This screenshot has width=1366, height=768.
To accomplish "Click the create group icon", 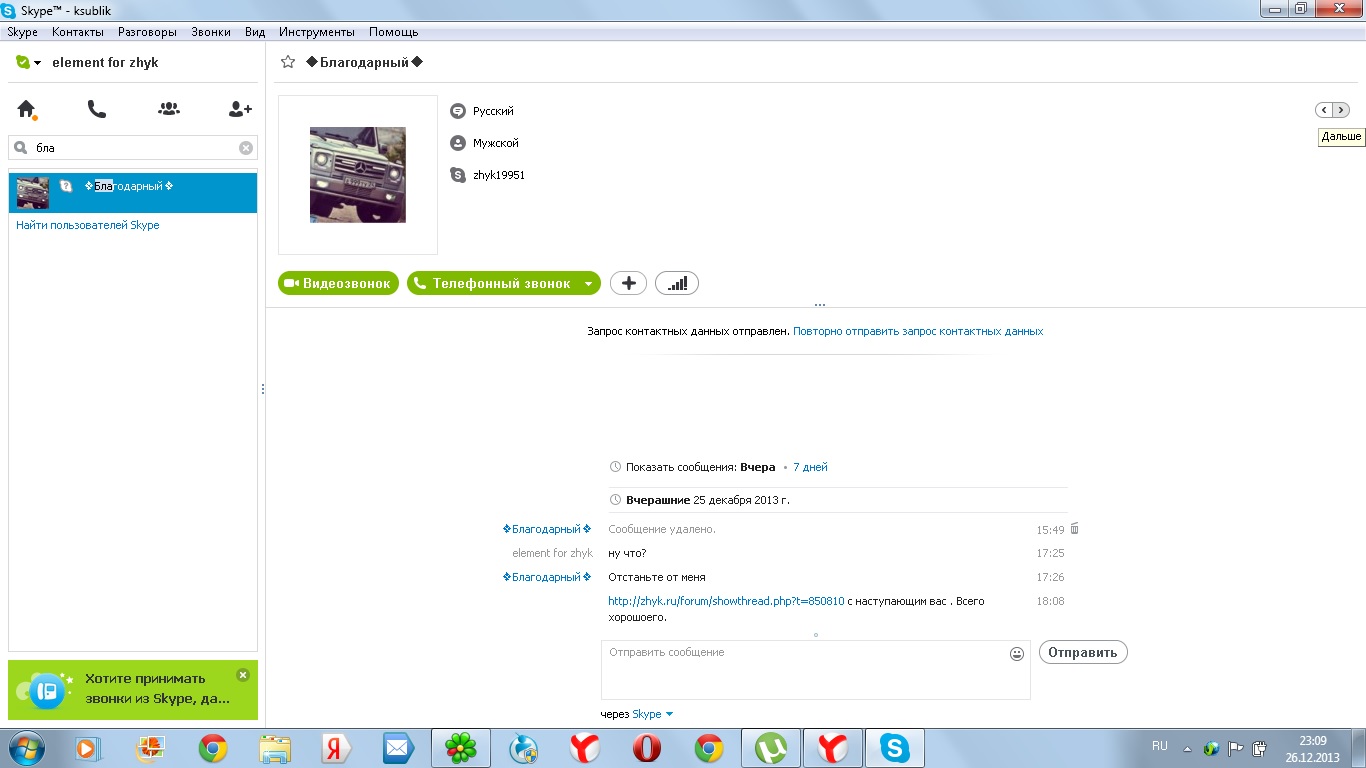I will point(169,109).
